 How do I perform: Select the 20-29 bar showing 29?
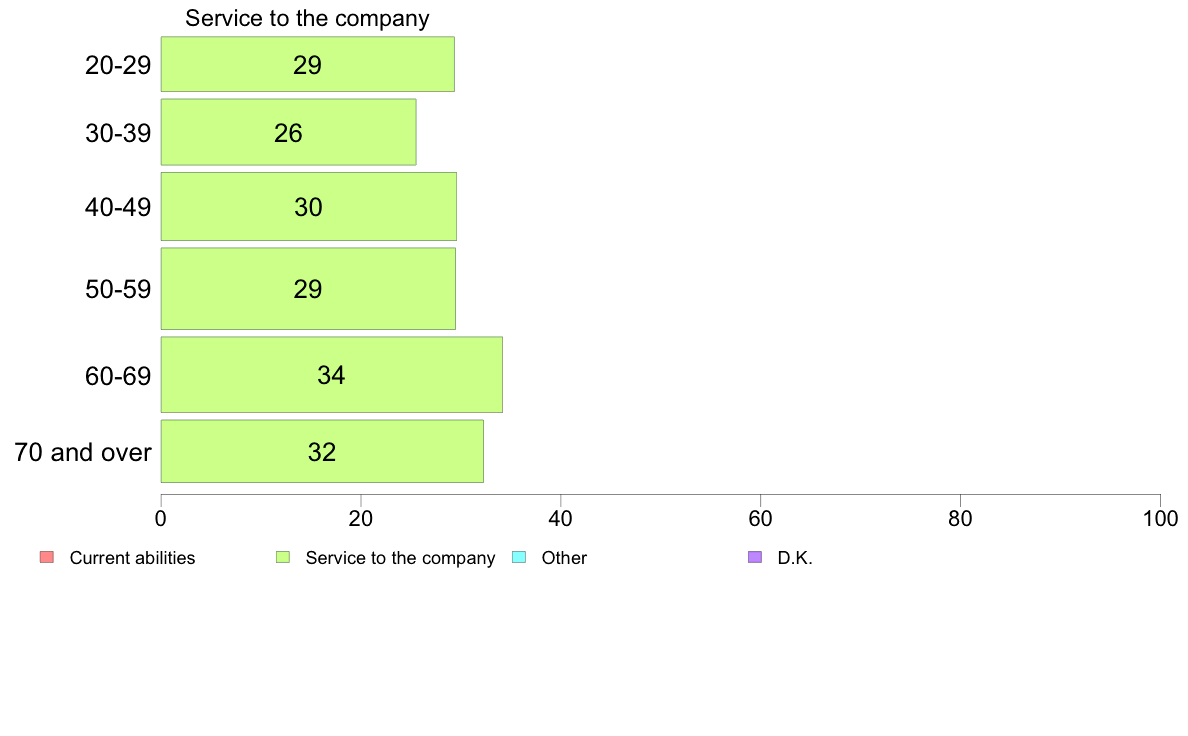(308, 64)
